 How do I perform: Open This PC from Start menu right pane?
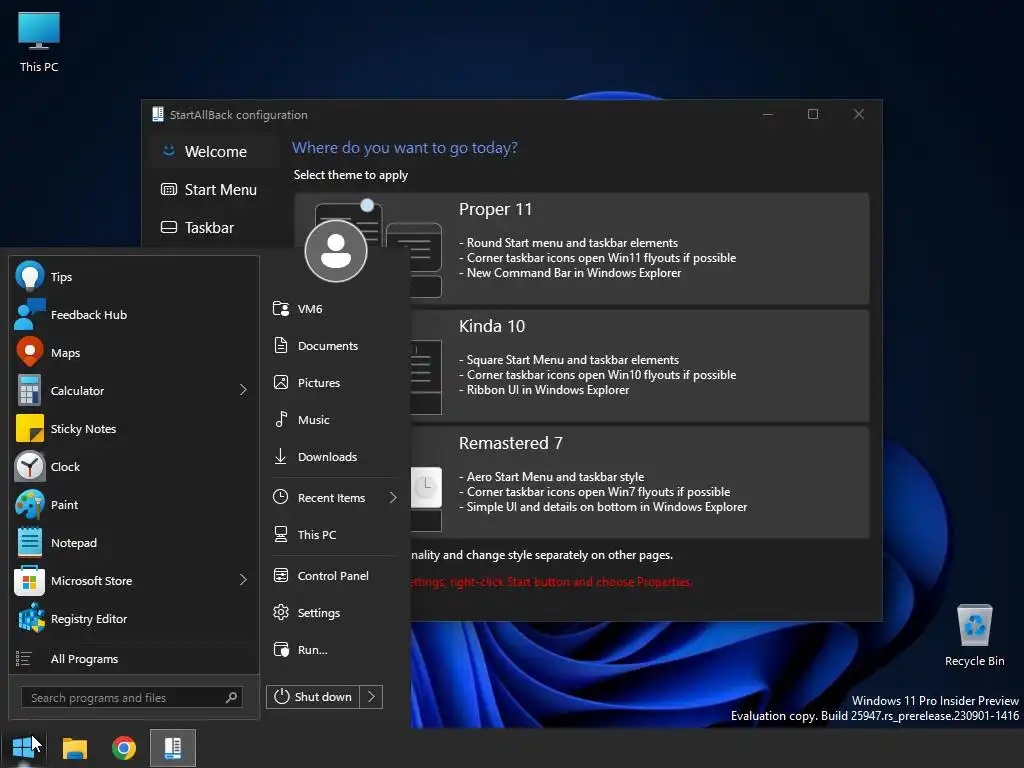point(334,534)
